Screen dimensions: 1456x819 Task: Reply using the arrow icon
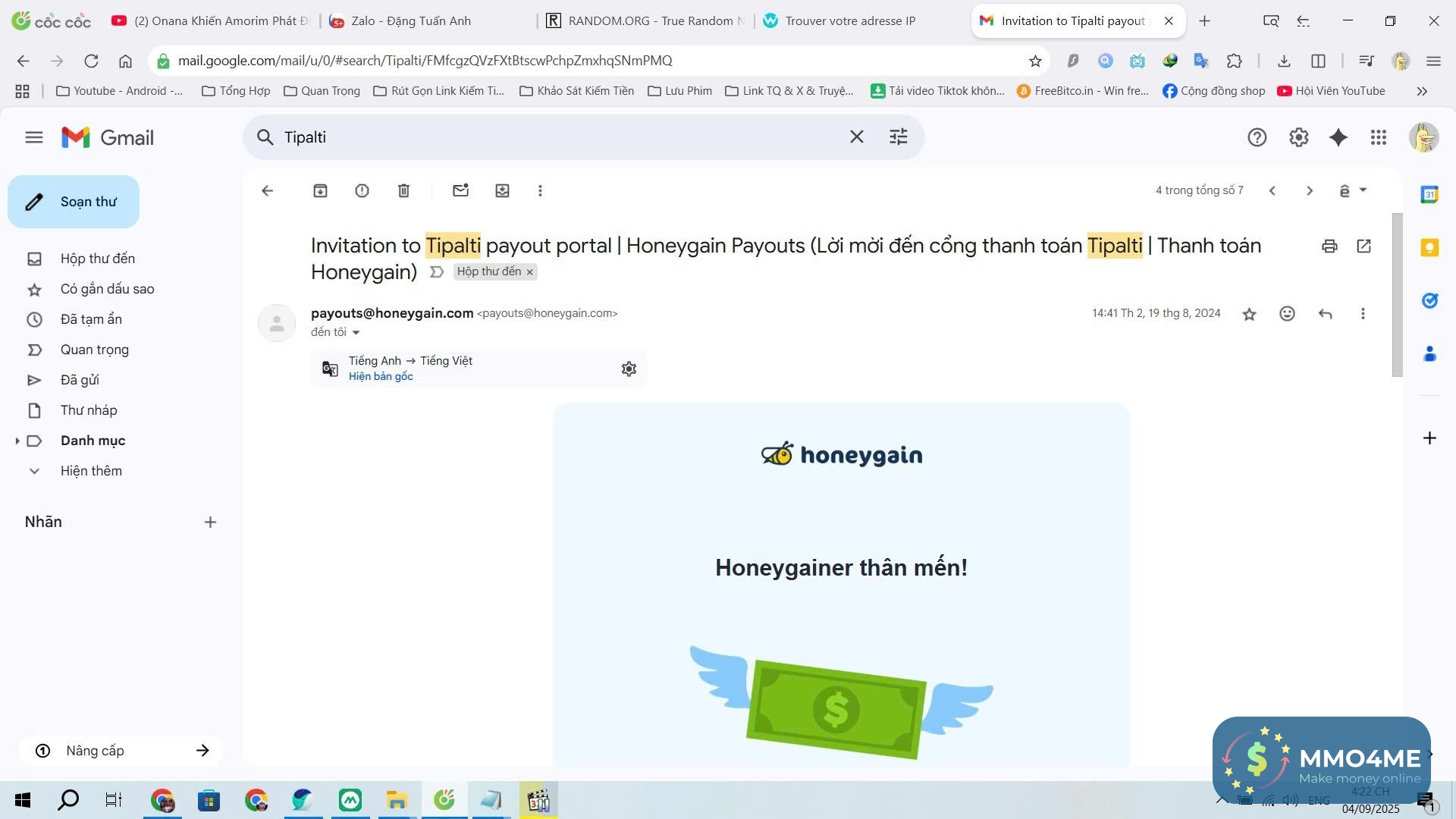coord(1325,313)
